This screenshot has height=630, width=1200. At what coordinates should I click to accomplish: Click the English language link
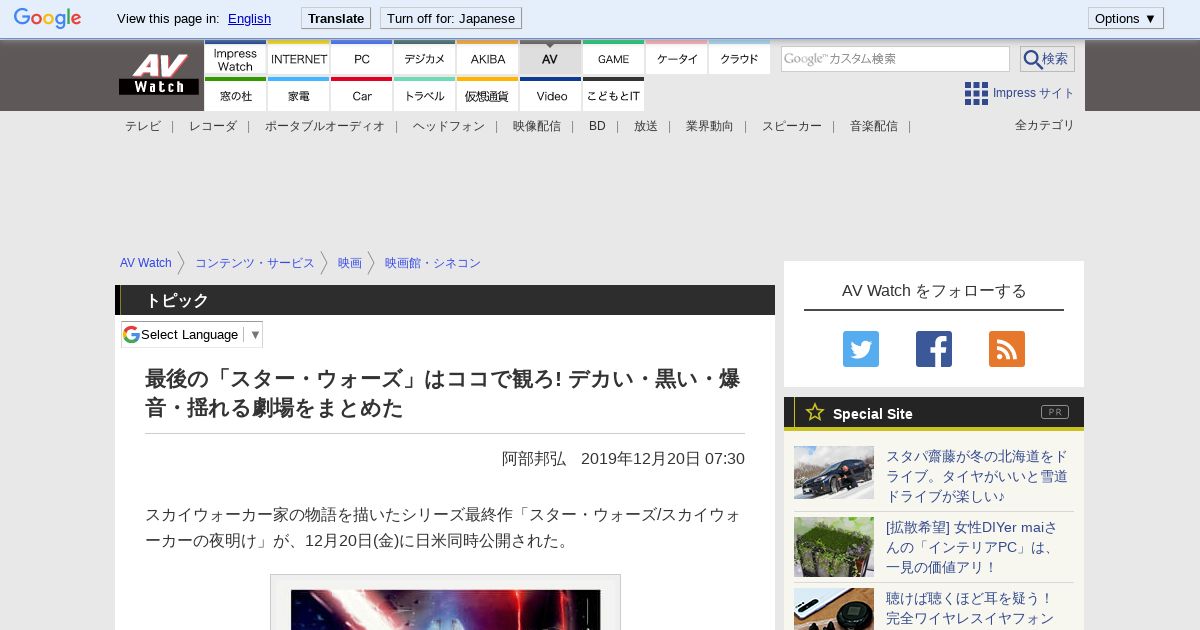[x=249, y=18]
